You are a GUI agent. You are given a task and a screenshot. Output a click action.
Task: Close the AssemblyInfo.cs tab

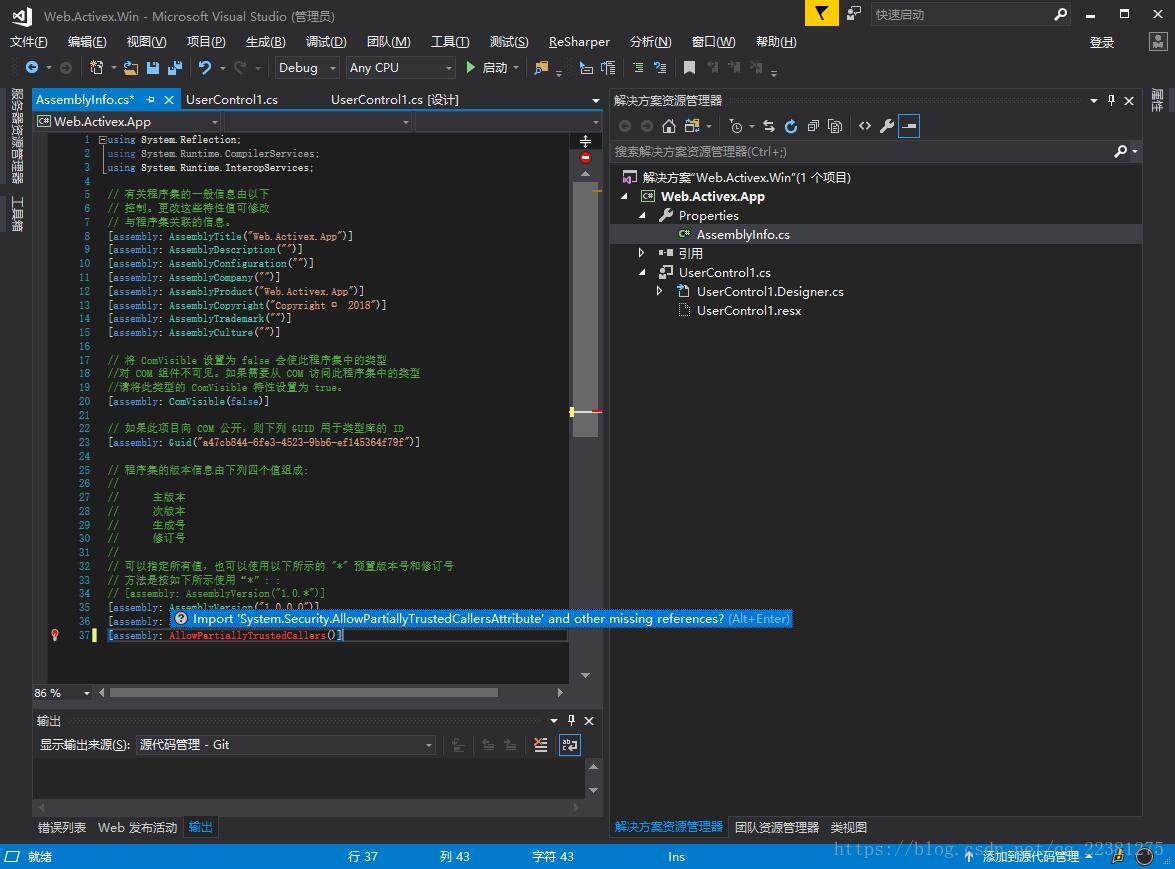[169, 100]
